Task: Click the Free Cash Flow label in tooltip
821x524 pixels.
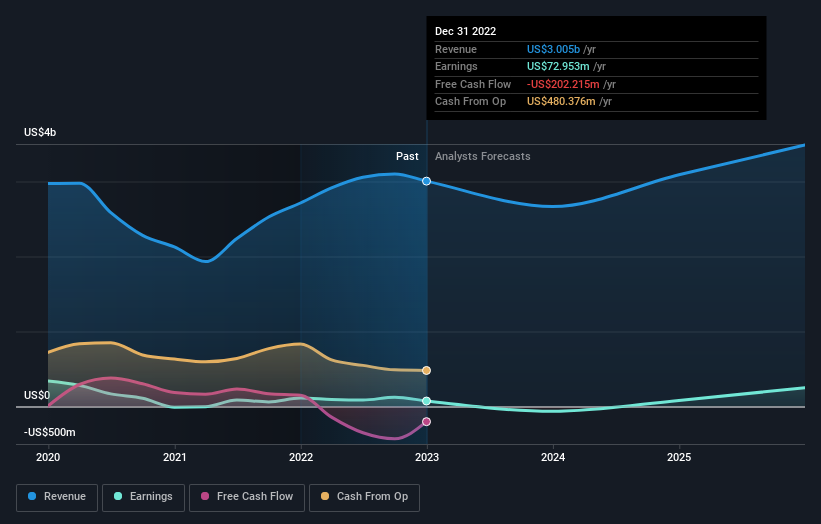Action: (x=473, y=84)
